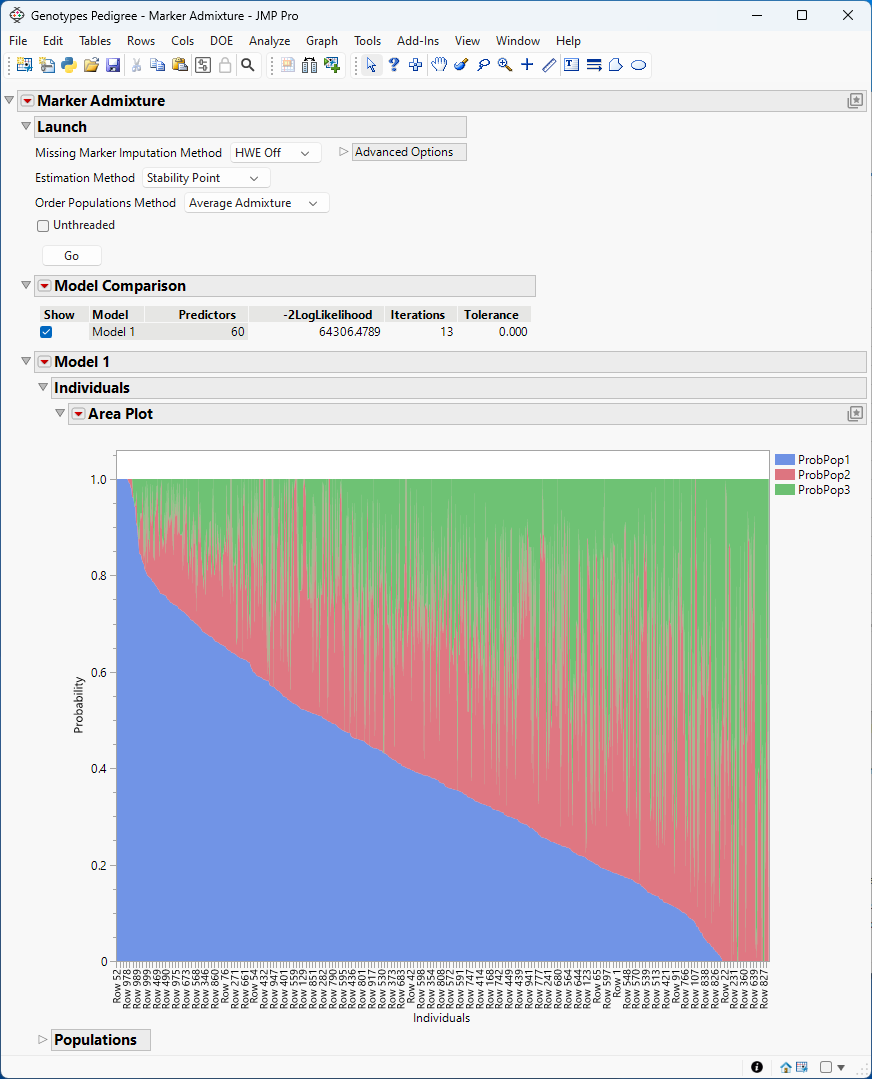
Task: Select the Arrow tool in the toolbar
Action: tap(371, 64)
